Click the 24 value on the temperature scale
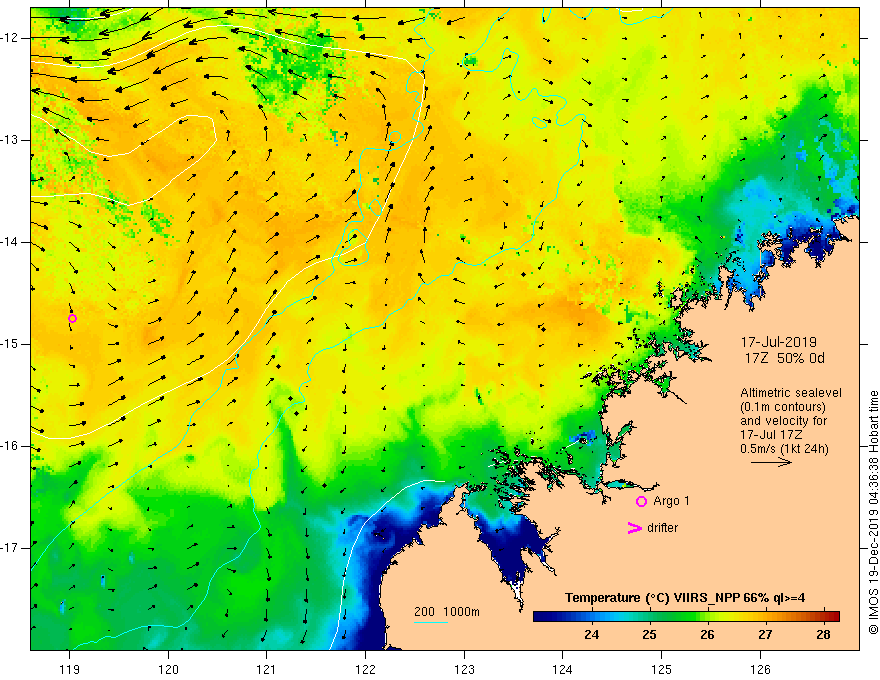The height and width of the screenshot is (680, 880). pos(592,635)
